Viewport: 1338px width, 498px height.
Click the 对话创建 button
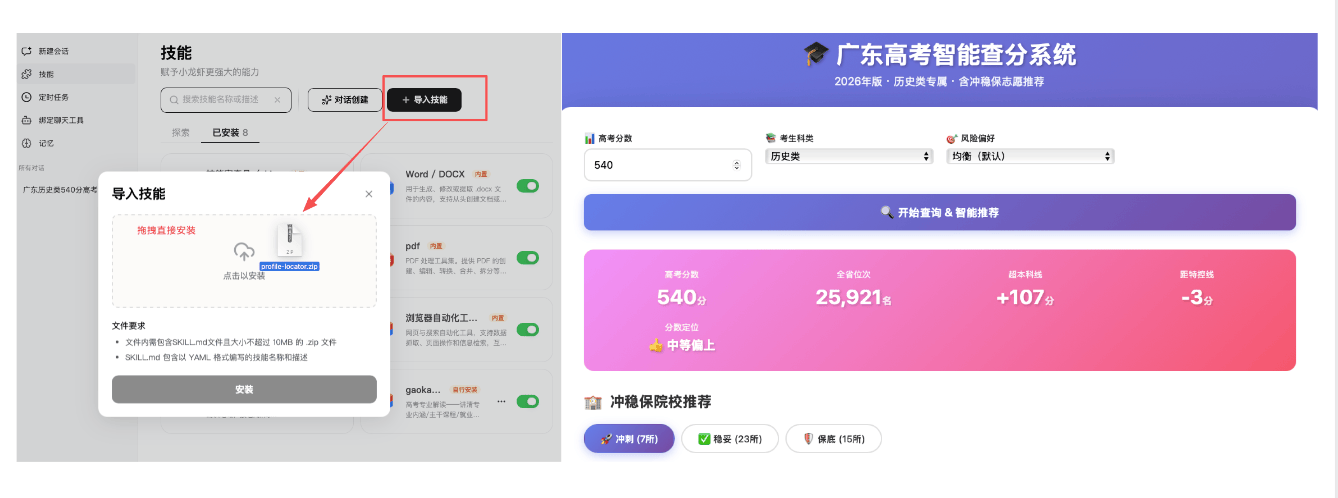point(343,100)
